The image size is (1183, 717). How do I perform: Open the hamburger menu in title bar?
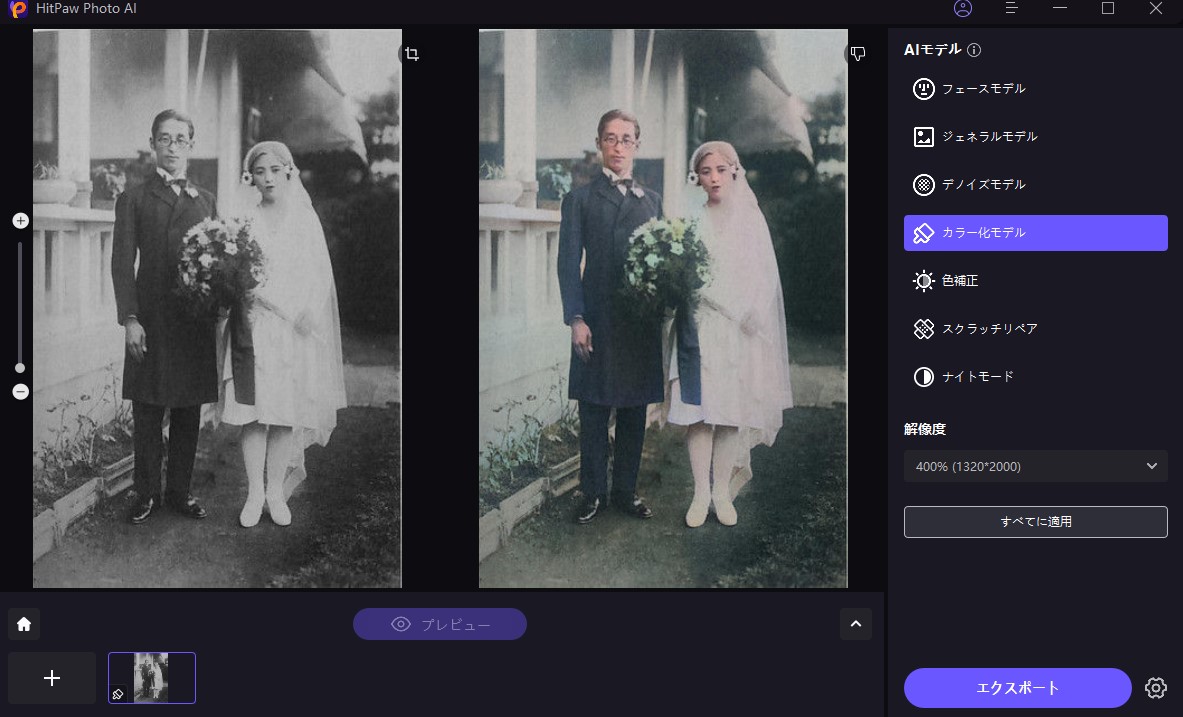(x=1012, y=9)
